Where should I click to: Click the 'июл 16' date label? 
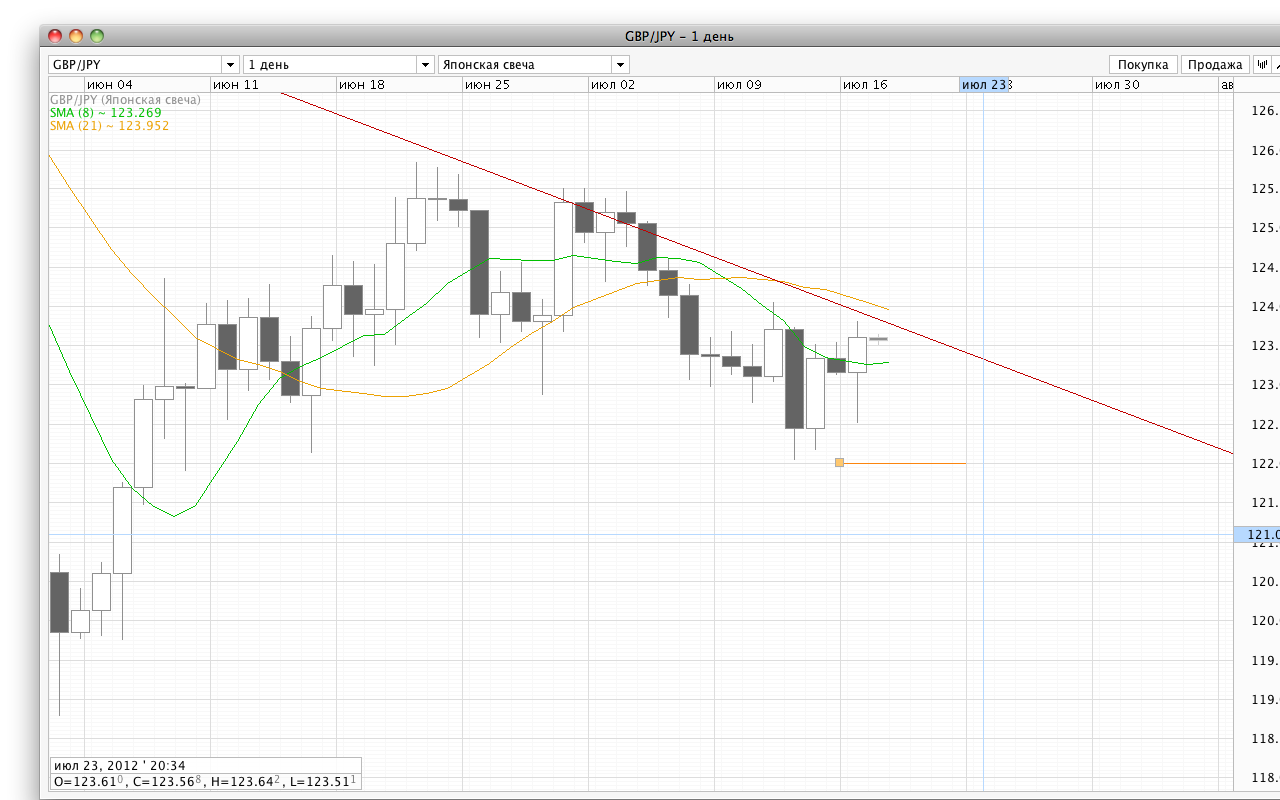[865, 85]
